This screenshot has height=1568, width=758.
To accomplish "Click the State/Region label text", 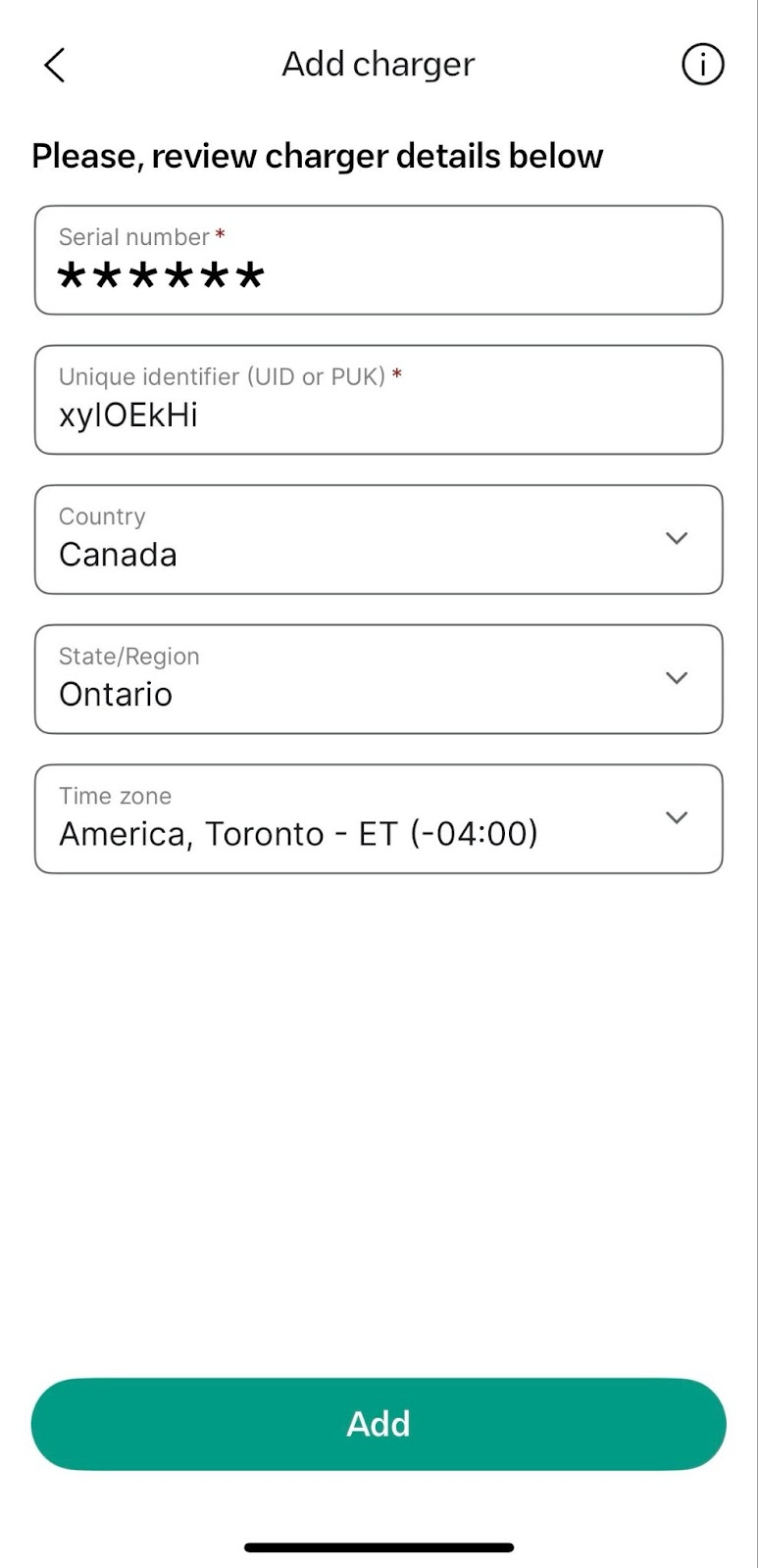I will (128, 657).
